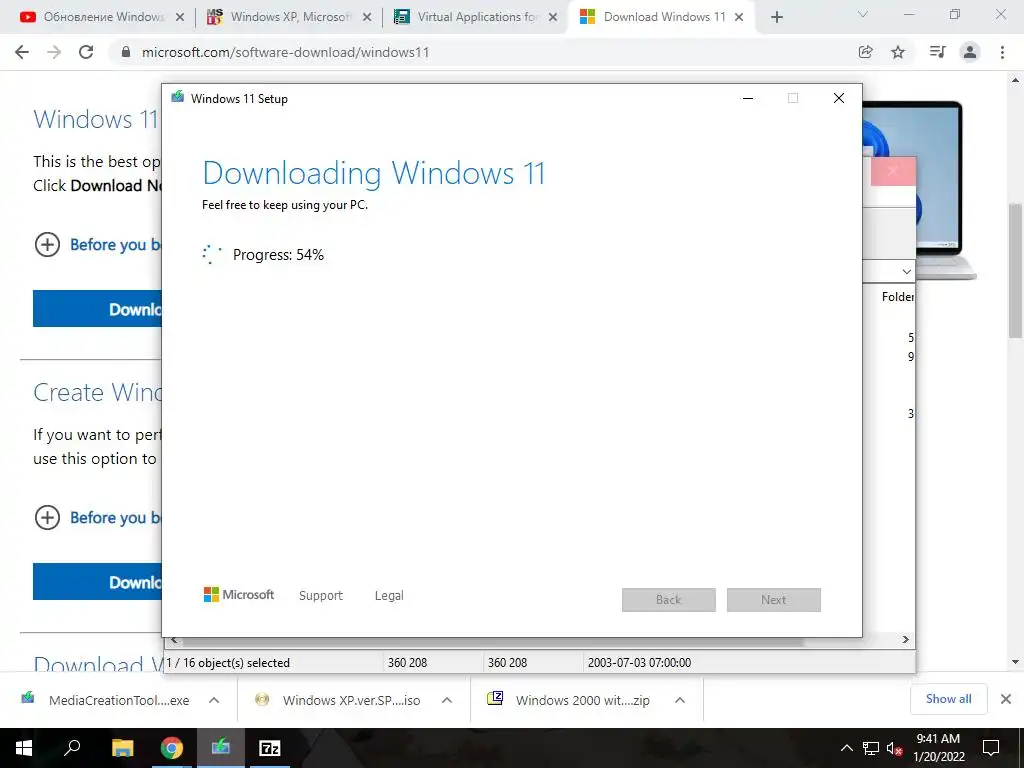Image resolution: width=1024 pixels, height=768 pixels.
Task: Open the Legal link in Setup
Action: click(x=389, y=596)
